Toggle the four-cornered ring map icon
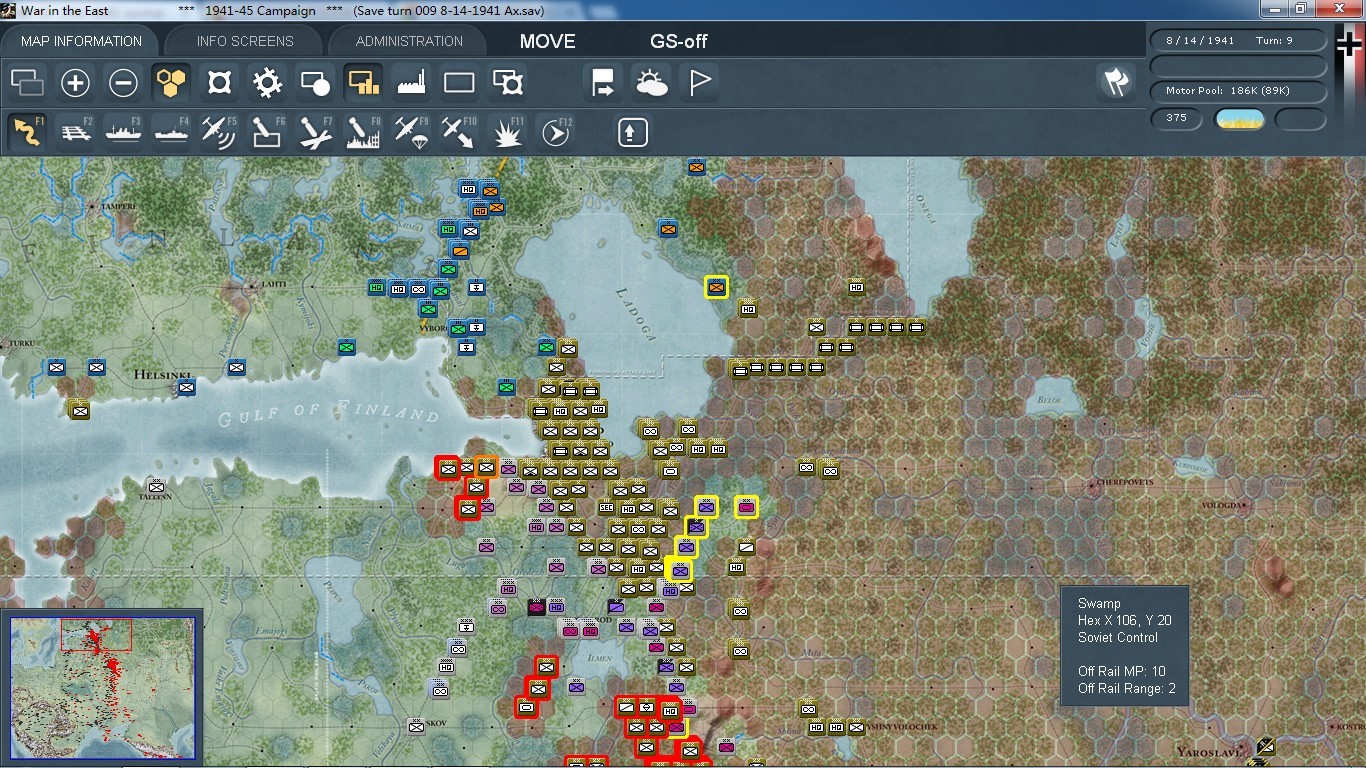 click(219, 82)
